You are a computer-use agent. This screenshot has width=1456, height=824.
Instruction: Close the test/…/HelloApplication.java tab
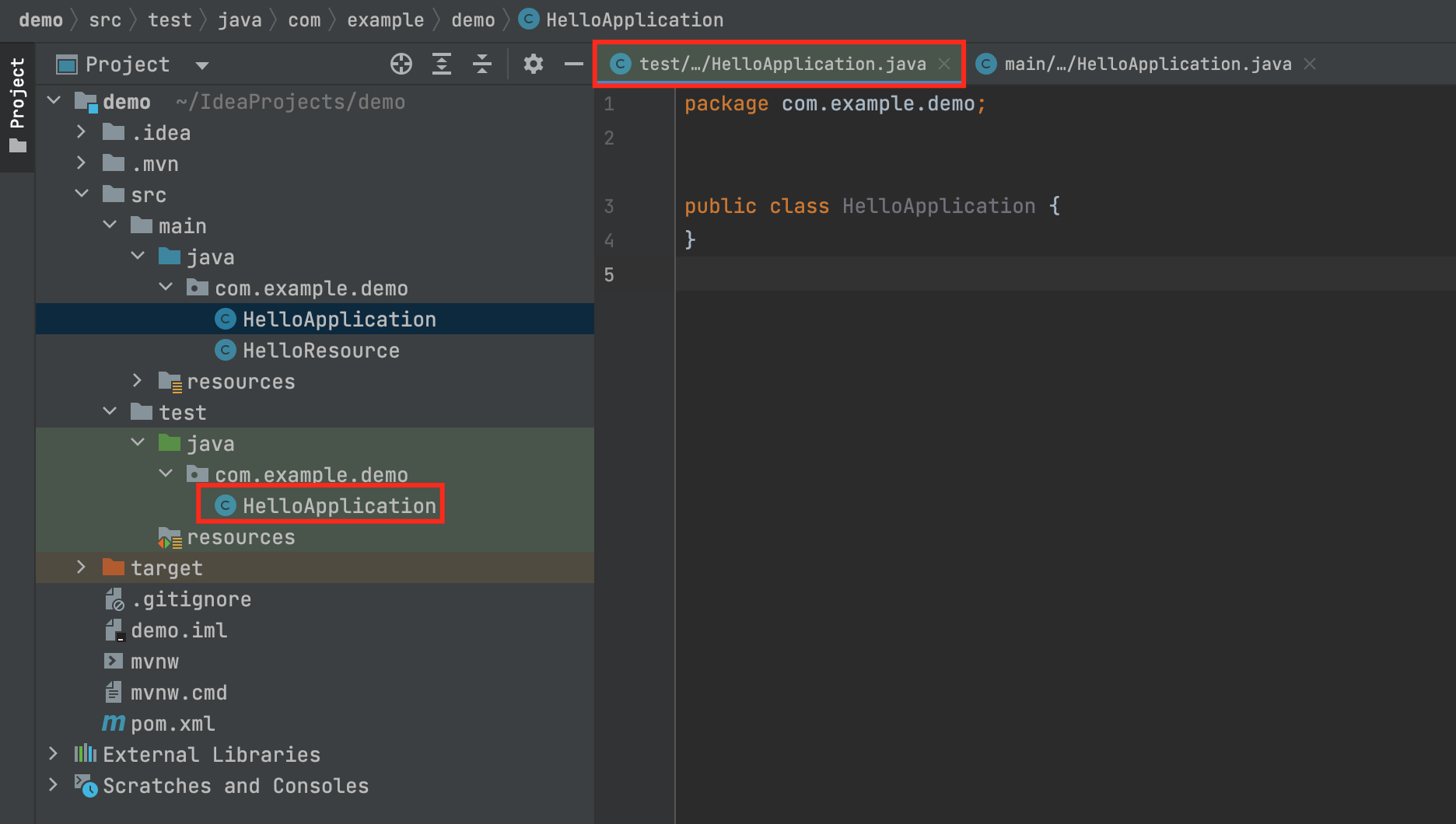click(944, 64)
